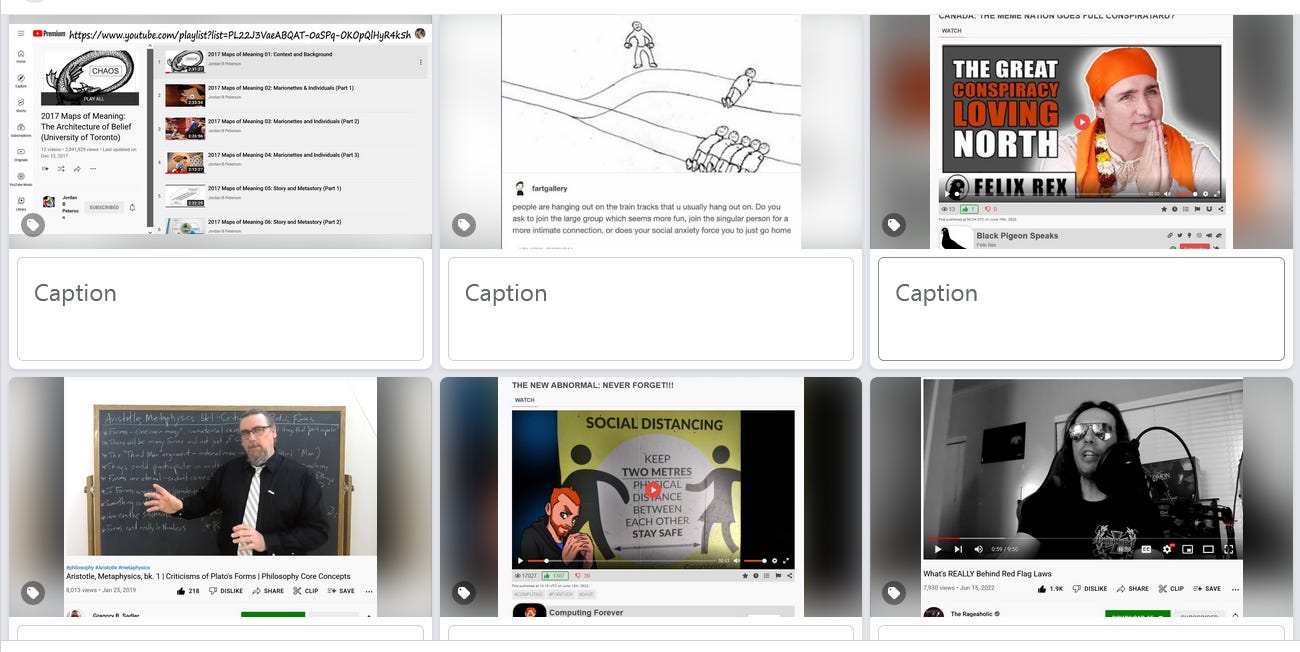Focus caption field under train tracks drawing
This screenshot has height=652, width=1300.
click(x=651, y=309)
